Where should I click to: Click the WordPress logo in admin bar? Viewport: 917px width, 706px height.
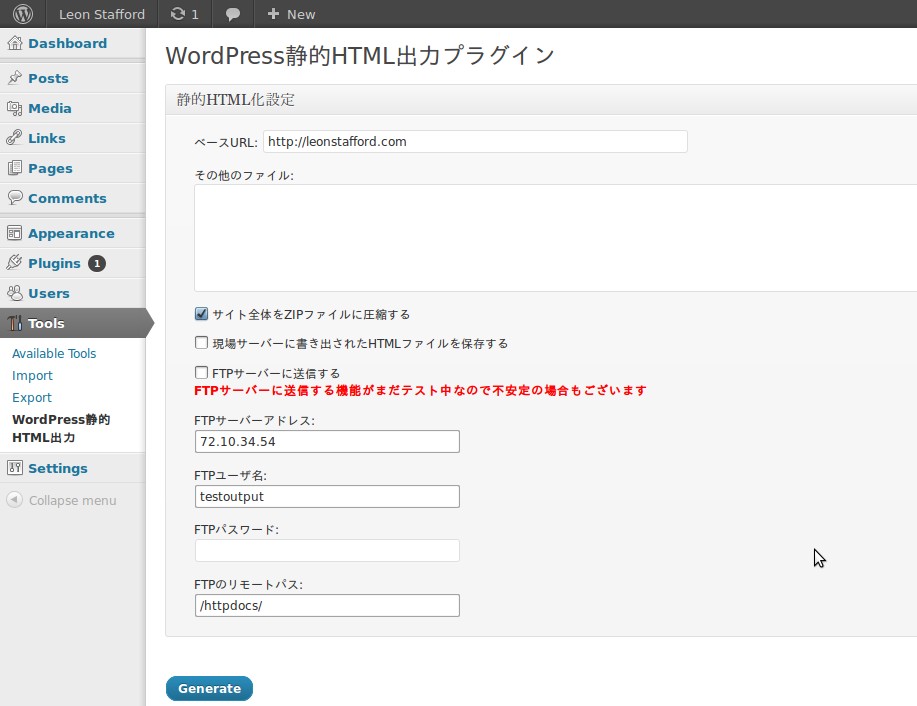22,14
